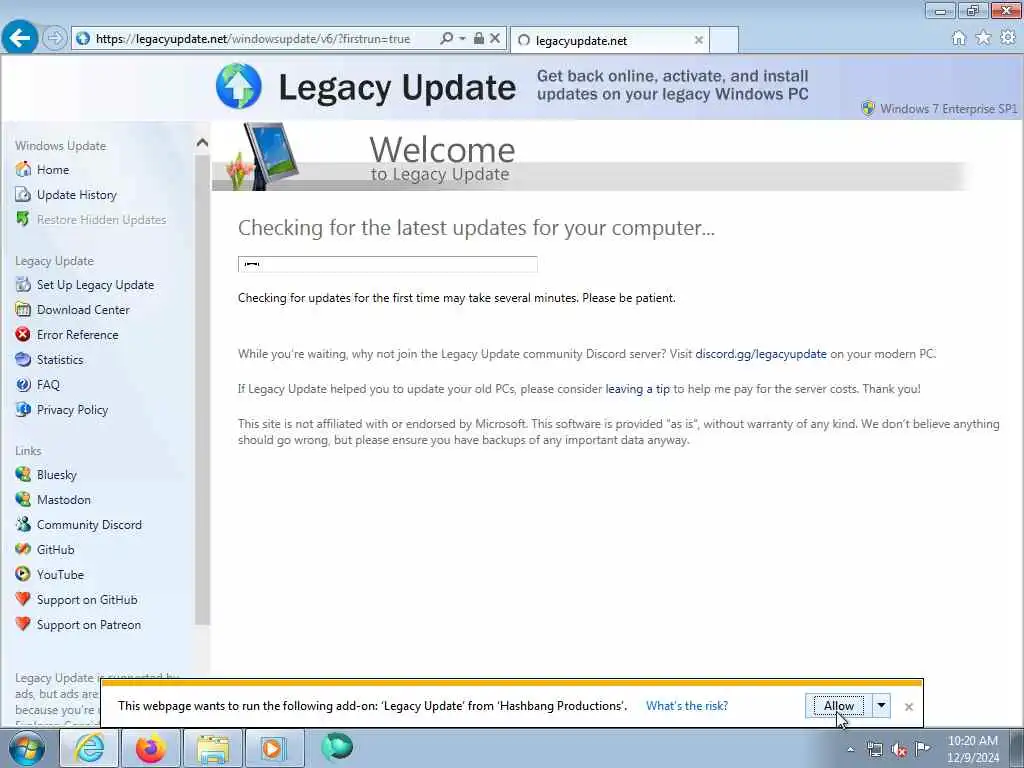This screenshot has width=1024, height=768.
Task: Click the Support on Patreon heart icon
Action: pos(23,624)
